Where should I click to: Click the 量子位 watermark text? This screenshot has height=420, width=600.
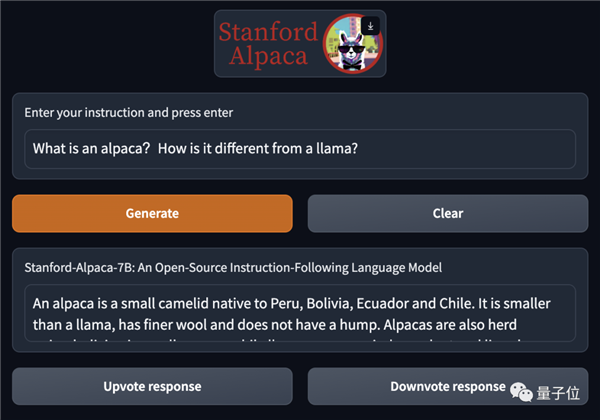pyautogui.click(x=558, y=393)
